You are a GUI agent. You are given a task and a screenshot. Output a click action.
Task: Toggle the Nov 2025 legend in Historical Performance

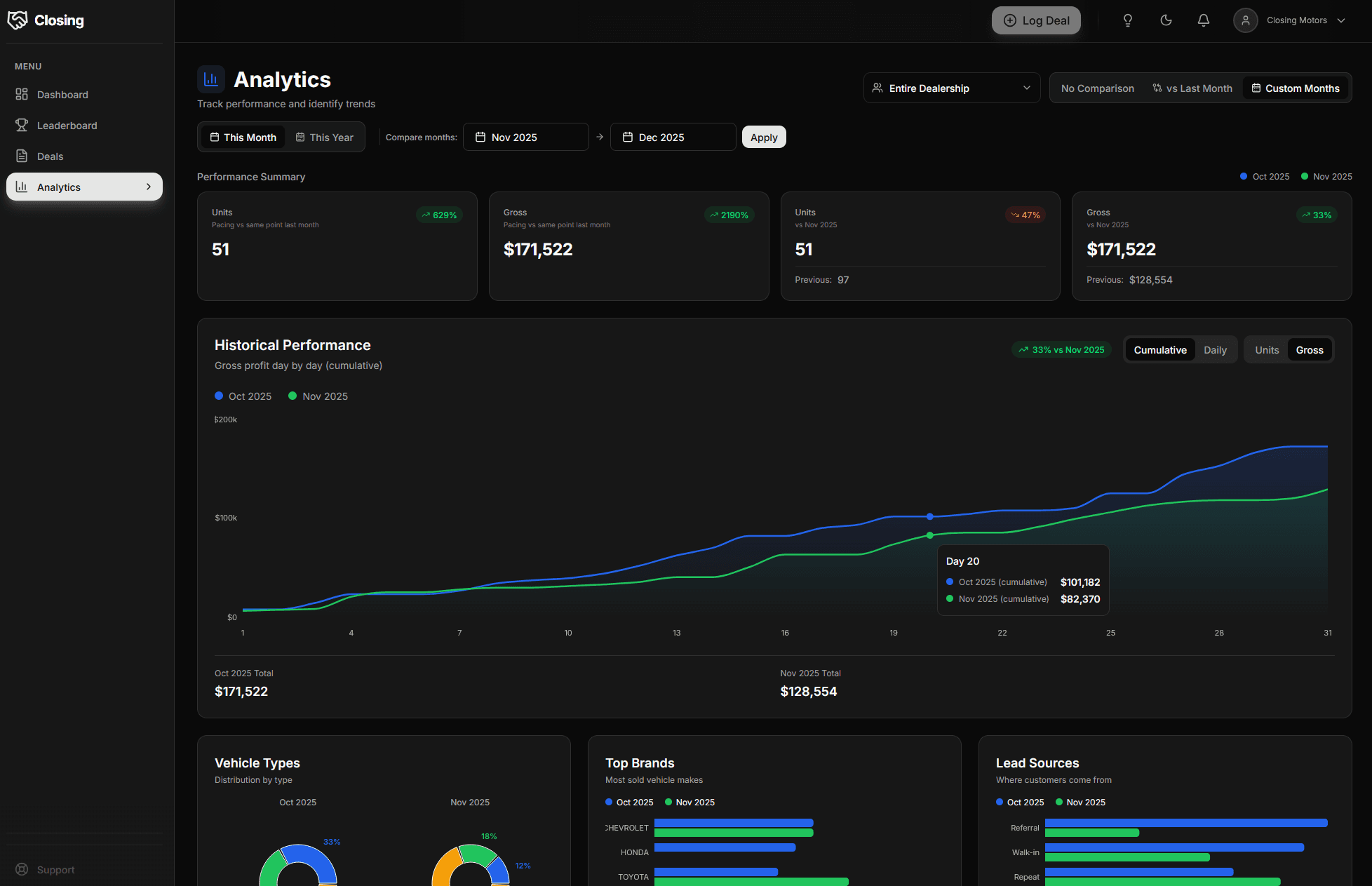pyautogui.click(x=318, y=396)
